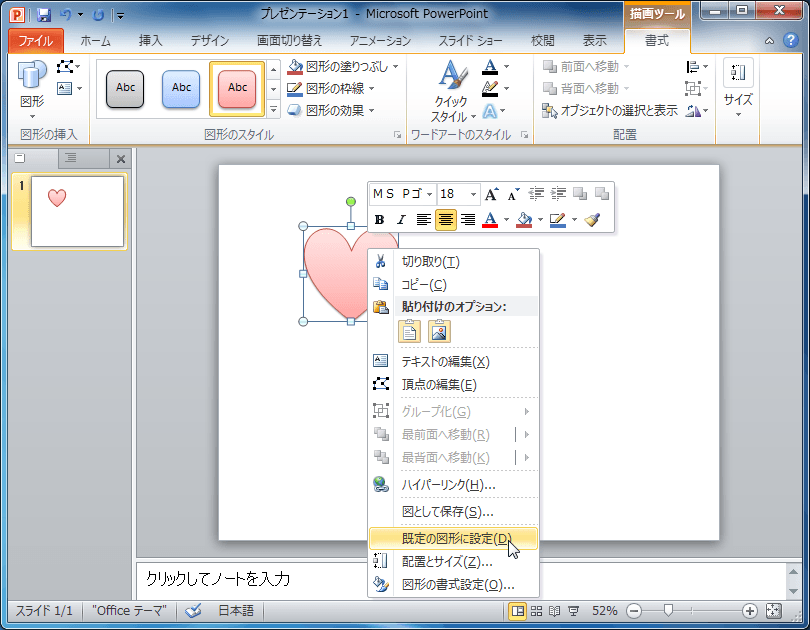Click the ribbon text outline pen icon

(x=490, y=88)
